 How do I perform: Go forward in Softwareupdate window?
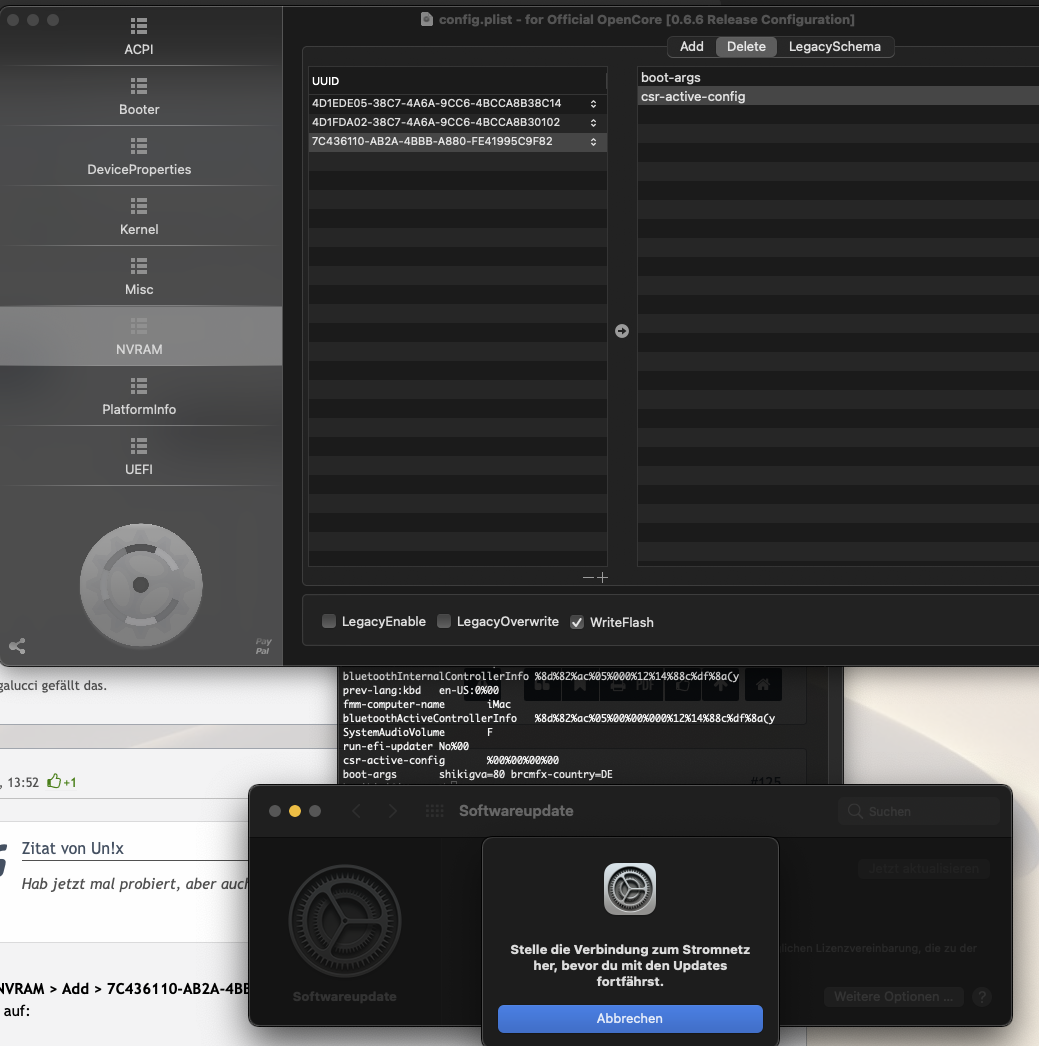click(x=393, y=811)
